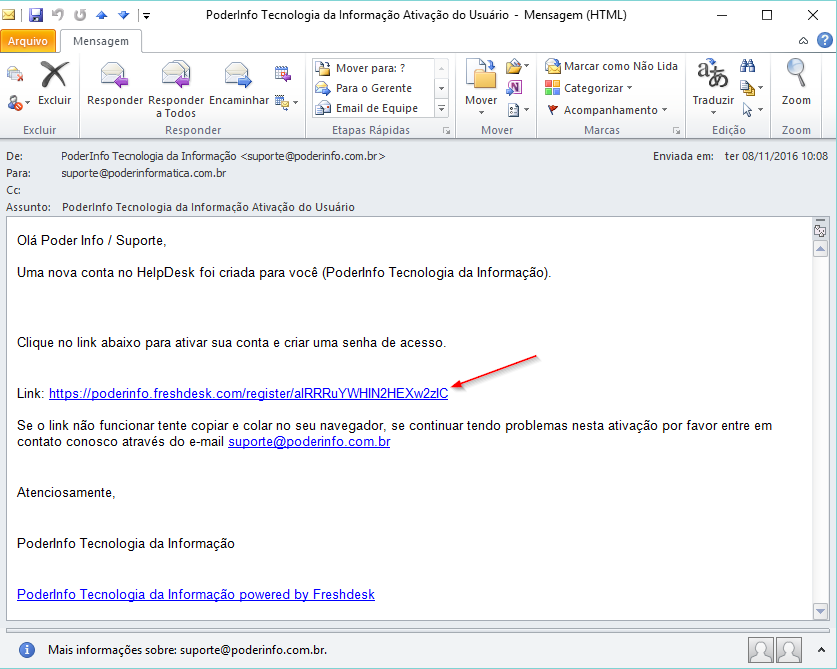
Task: Go to previous item with the blue up arrow
Action: [x=101, y=15]
